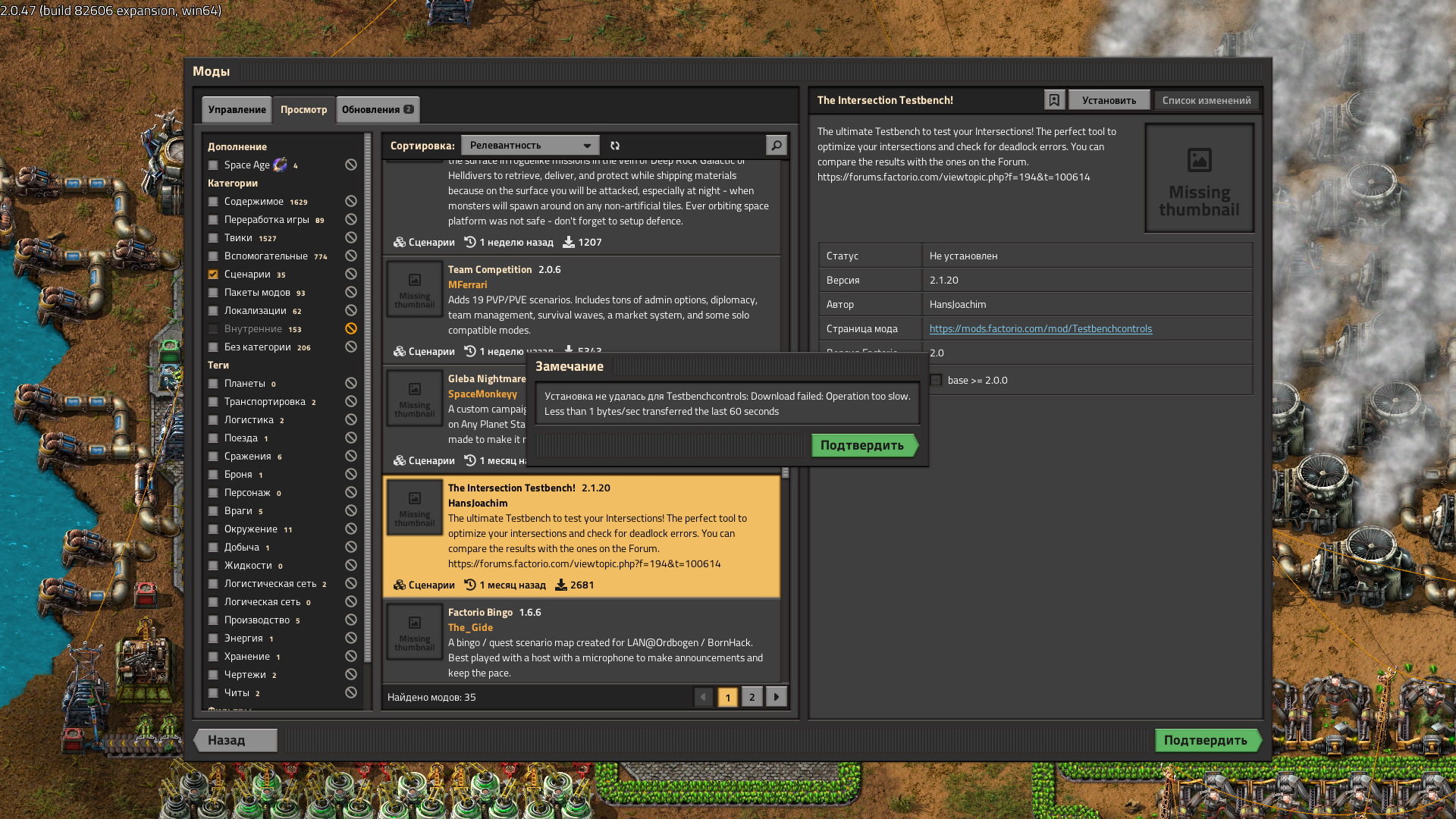Viewport: 1456px width, 819px height.
Task: Confirm the Замечание error dialog
Action: pos(863,445)
